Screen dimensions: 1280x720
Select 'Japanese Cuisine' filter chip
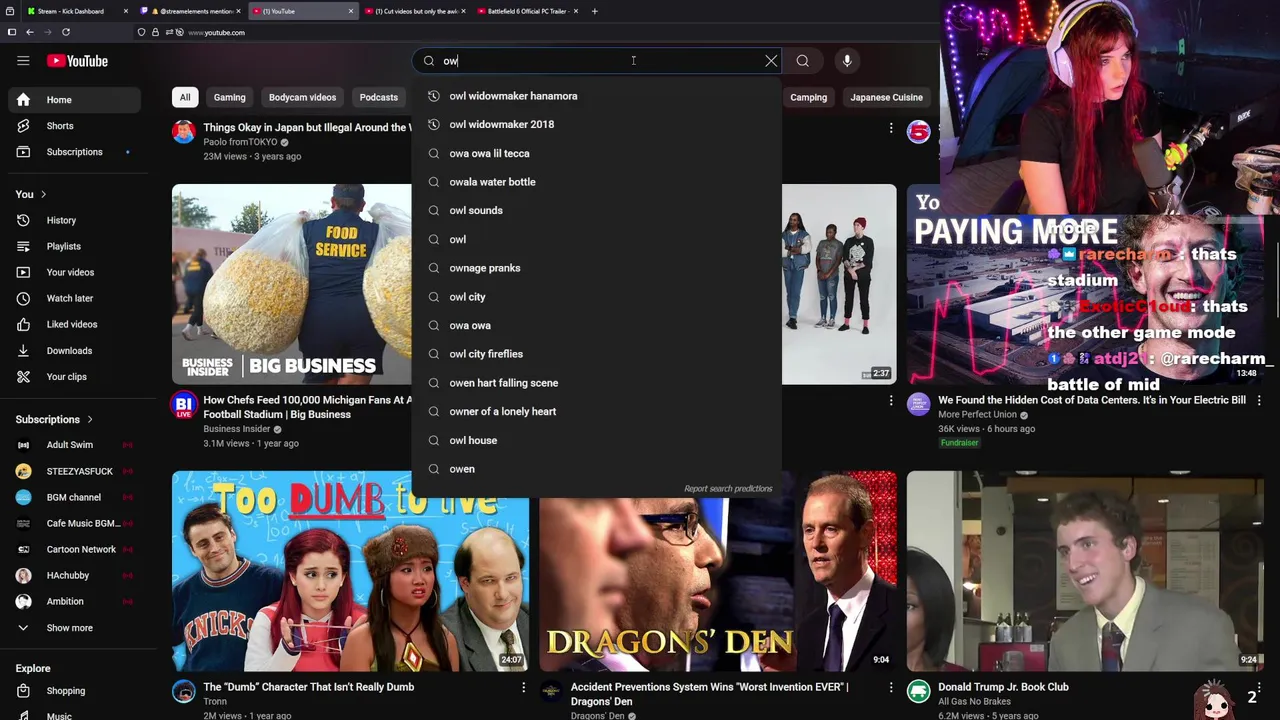[x=886, y=97]
